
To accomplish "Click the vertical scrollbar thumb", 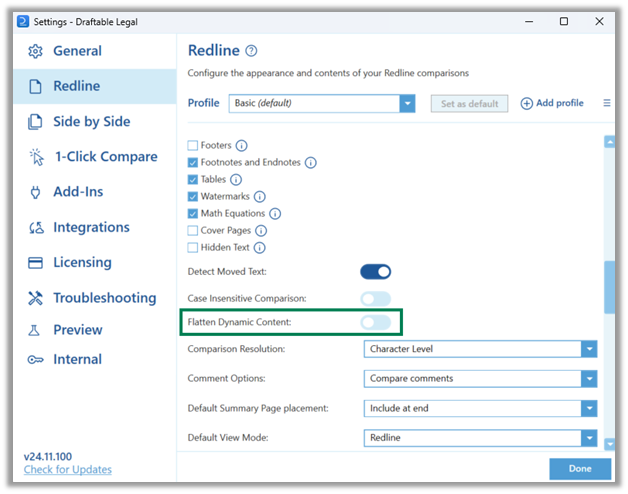I will tap(609, 287).
